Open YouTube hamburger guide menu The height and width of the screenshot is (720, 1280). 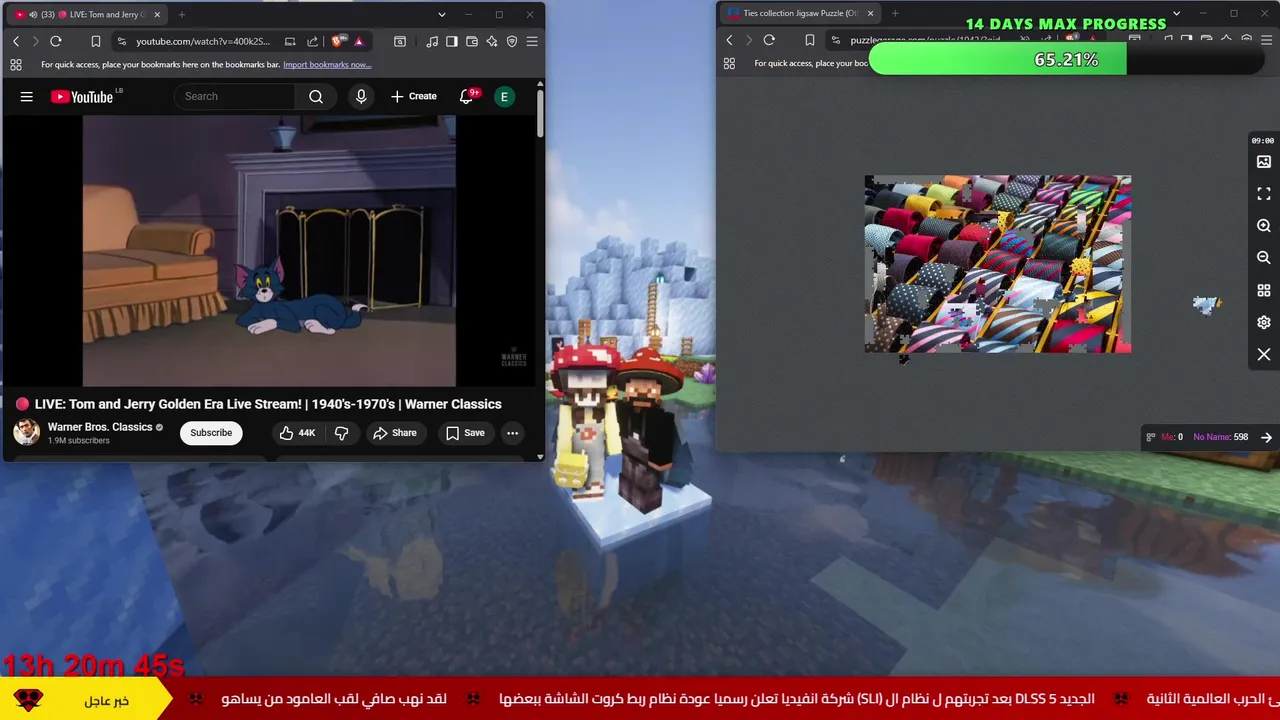(x=27, y=96)
